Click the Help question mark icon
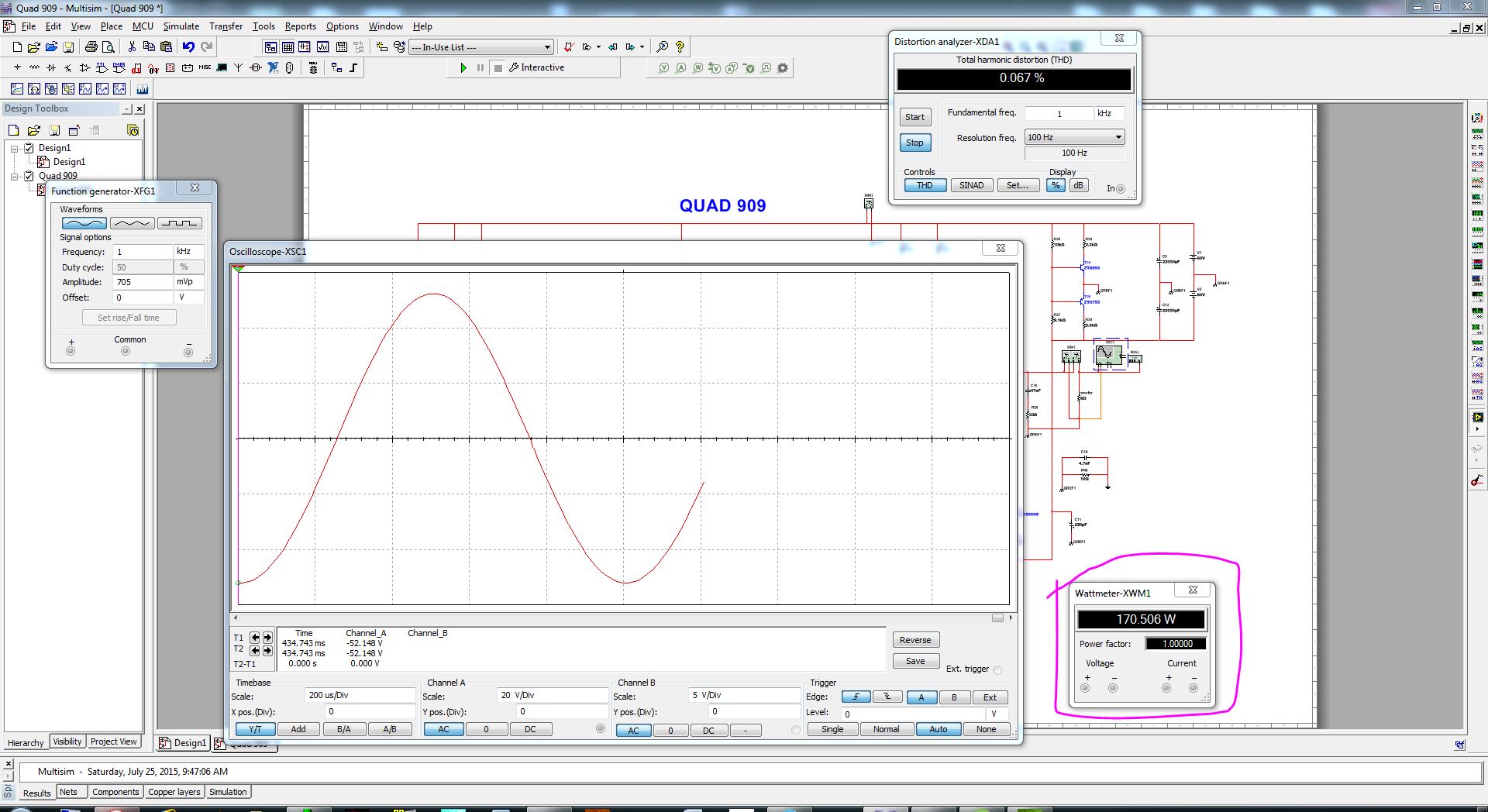The height and width of the screenshot is (812, 1488). [680, 47]
